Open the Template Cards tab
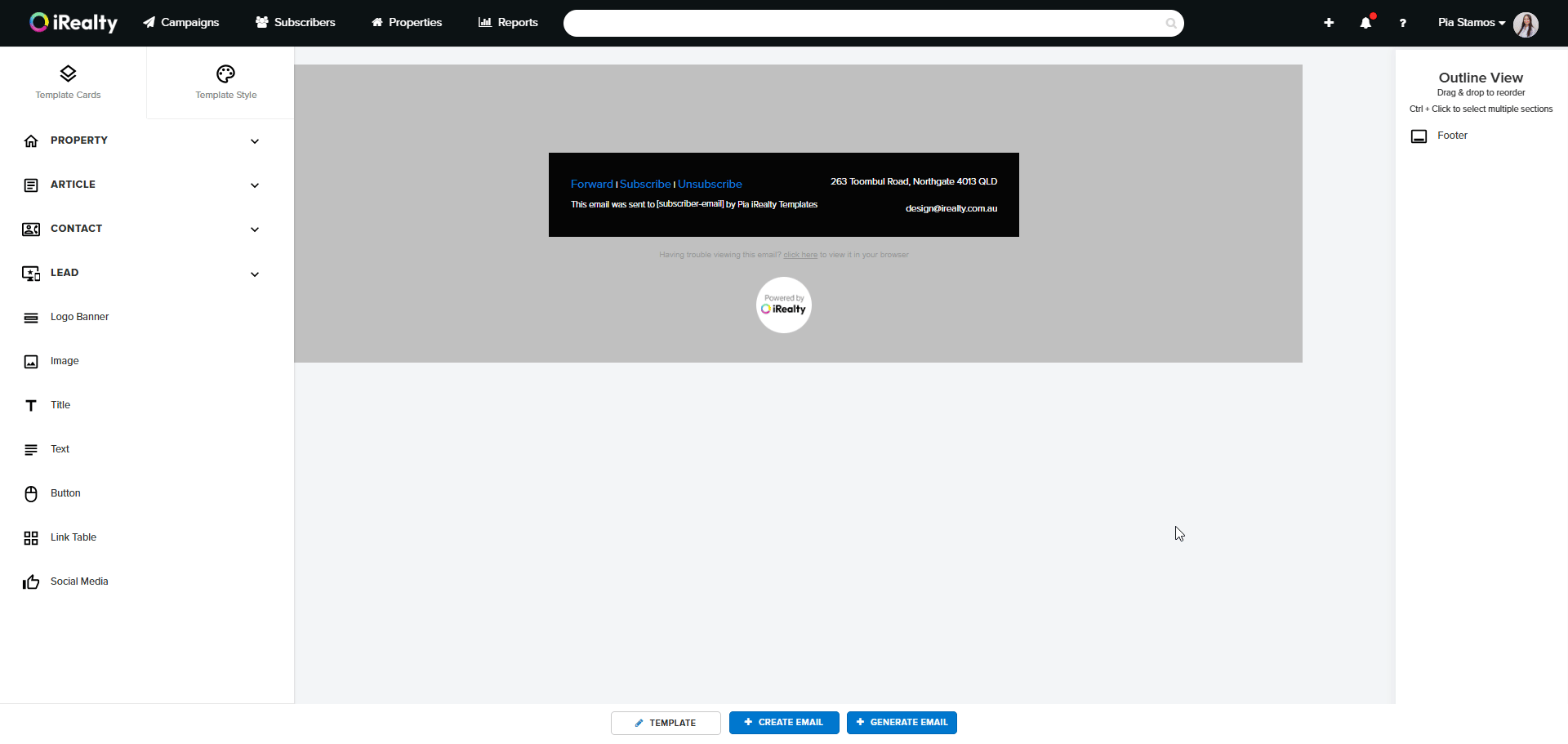The width and height of the screenshot is (1568, 744). coord(68,82)
